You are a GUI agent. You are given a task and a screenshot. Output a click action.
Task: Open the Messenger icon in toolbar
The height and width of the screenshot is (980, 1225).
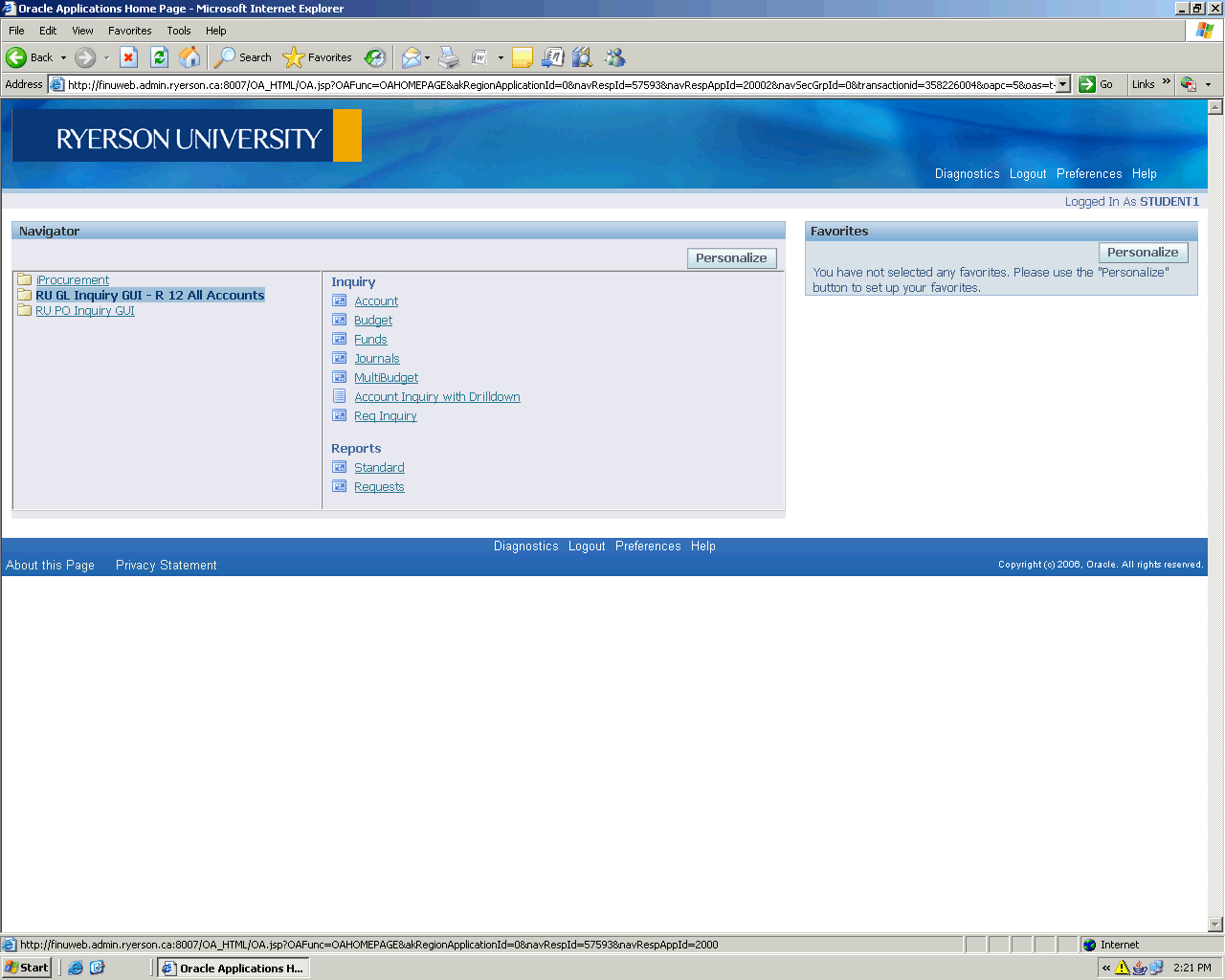tap(614, 57)
